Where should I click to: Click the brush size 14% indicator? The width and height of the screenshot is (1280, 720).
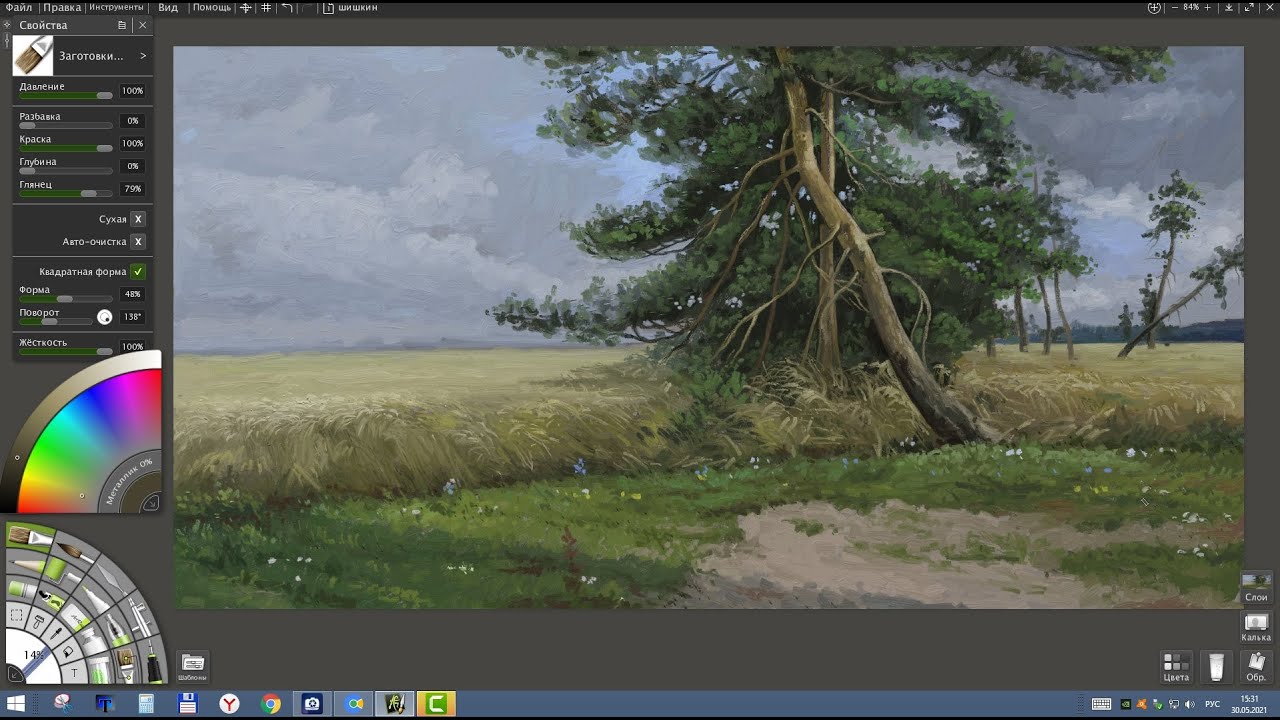(x=34, y=655)
